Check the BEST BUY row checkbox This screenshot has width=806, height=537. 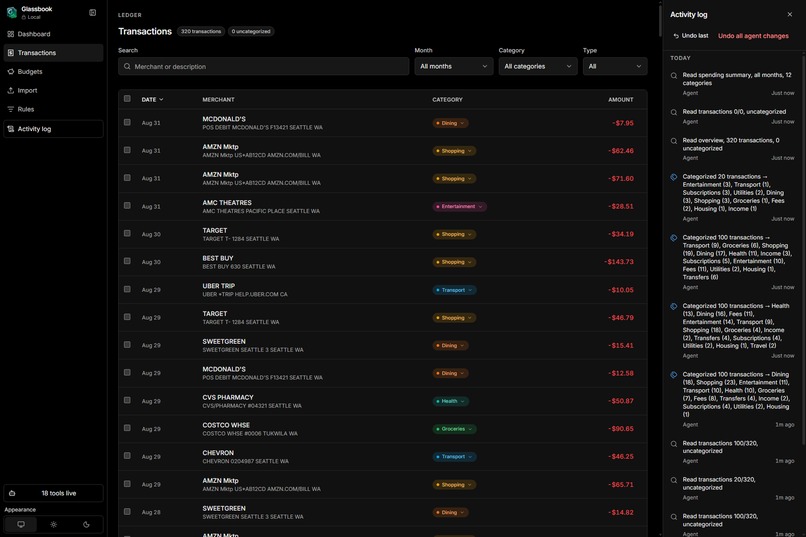127,261
